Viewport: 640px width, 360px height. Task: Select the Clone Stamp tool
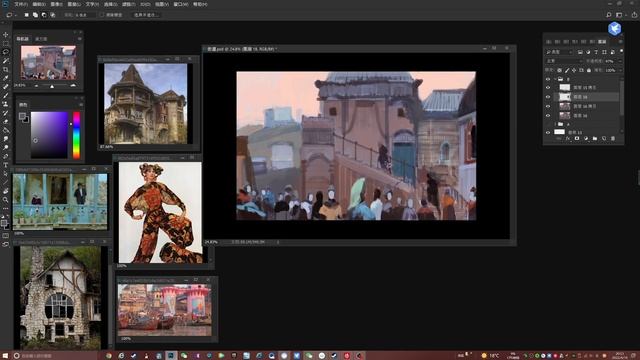coord(6,104)
